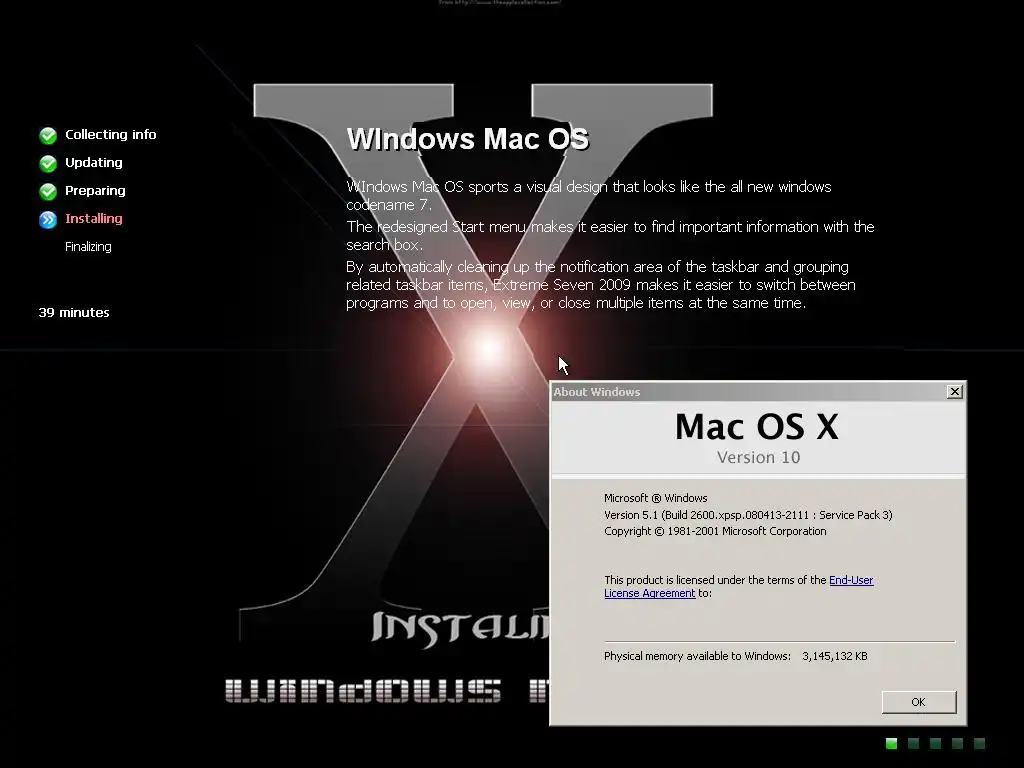Click the 39 minutes remaining text

point(74,313)
